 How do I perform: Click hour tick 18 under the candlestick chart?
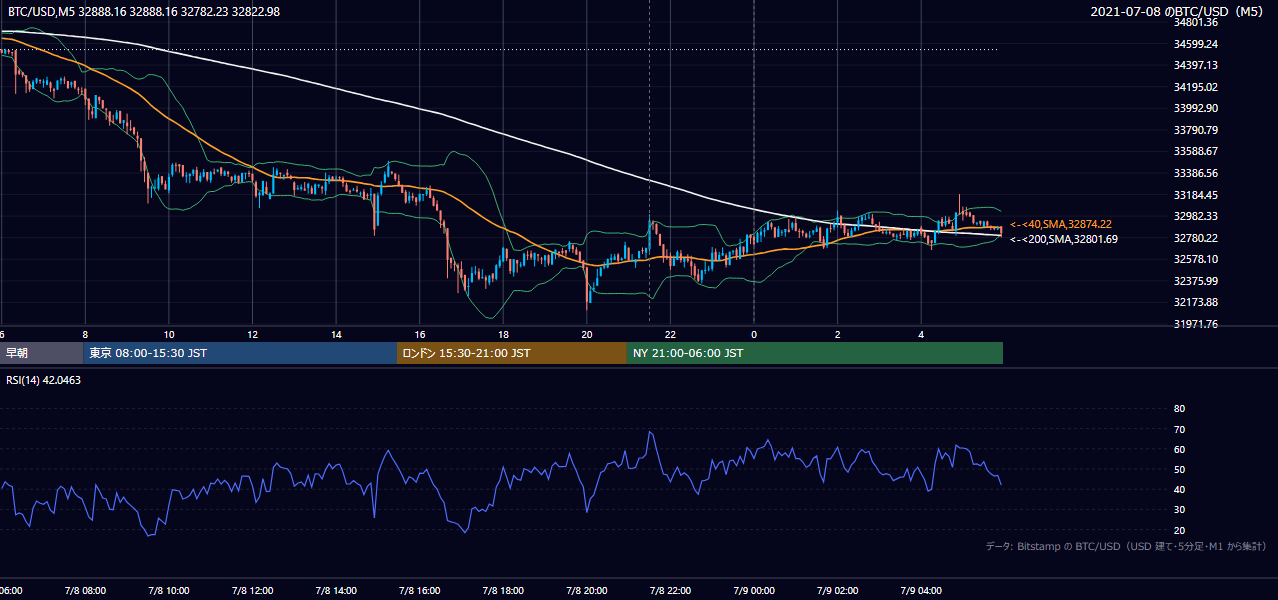[x=504, y=335]
